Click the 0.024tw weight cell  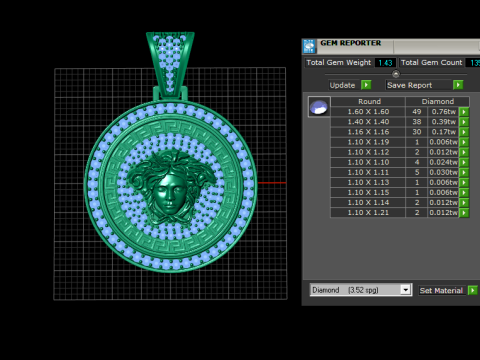coord(443,162)
